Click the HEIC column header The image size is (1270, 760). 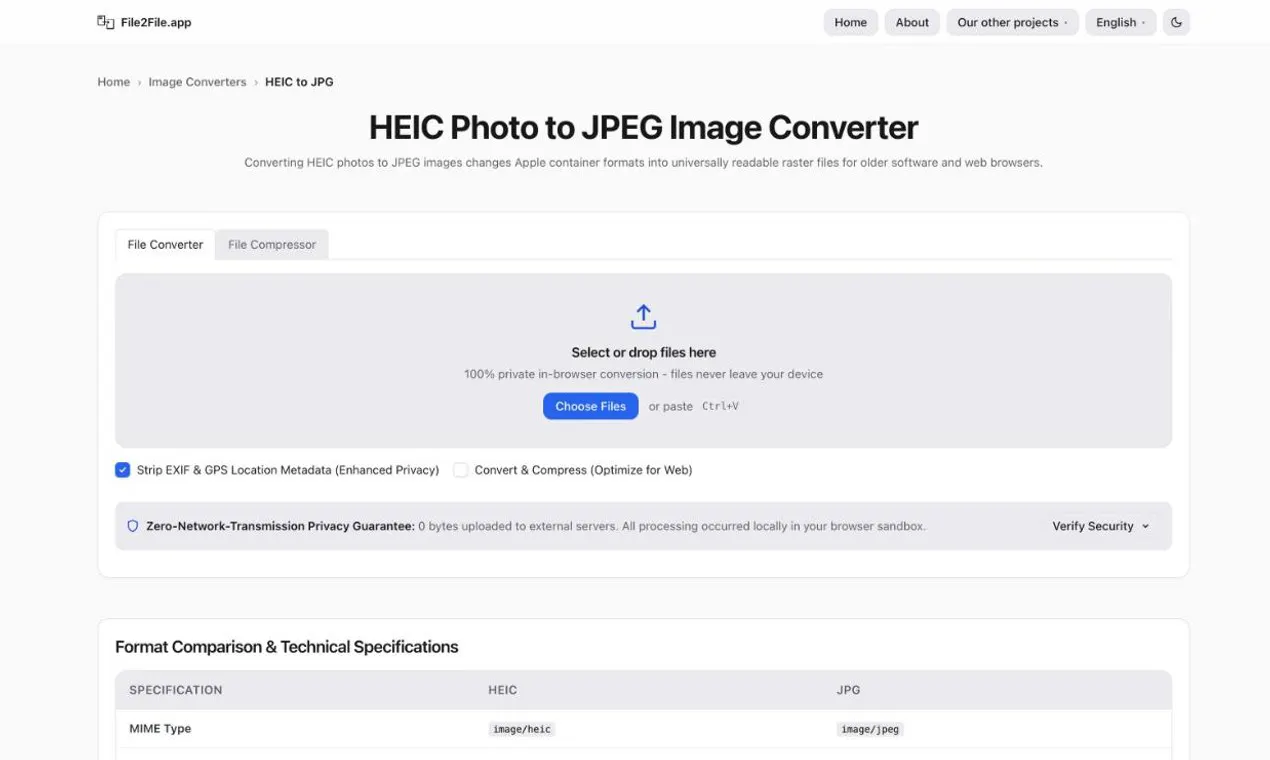tap(502, 690)
